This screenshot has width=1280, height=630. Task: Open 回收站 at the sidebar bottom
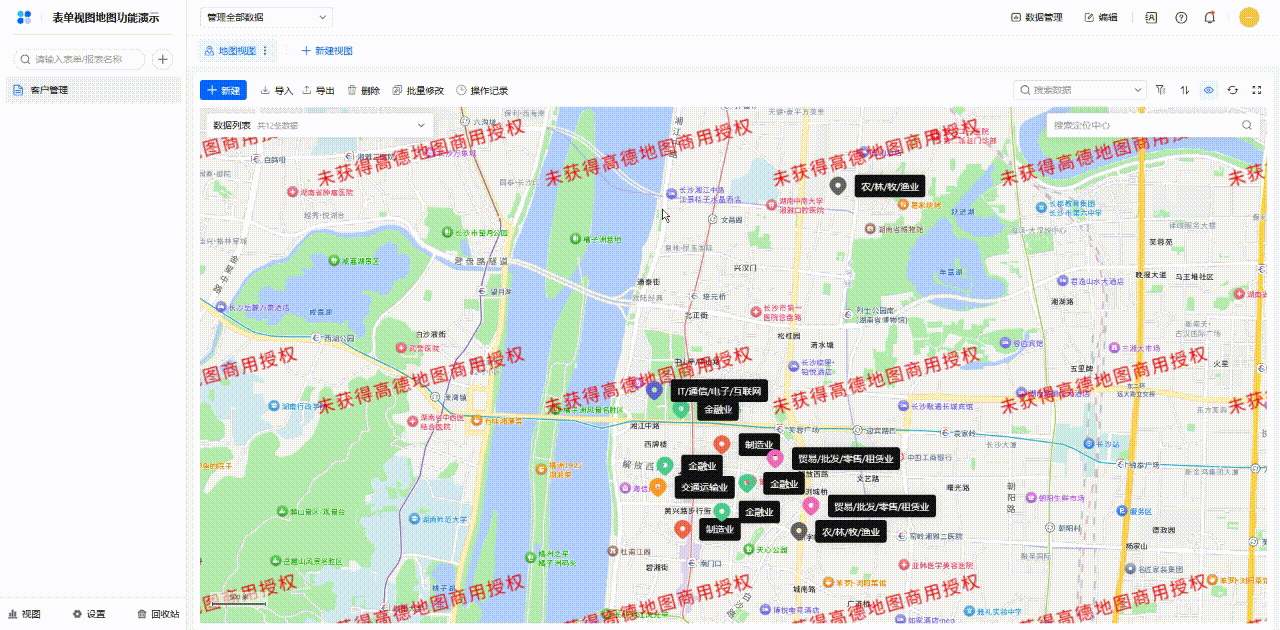point(158,614)
